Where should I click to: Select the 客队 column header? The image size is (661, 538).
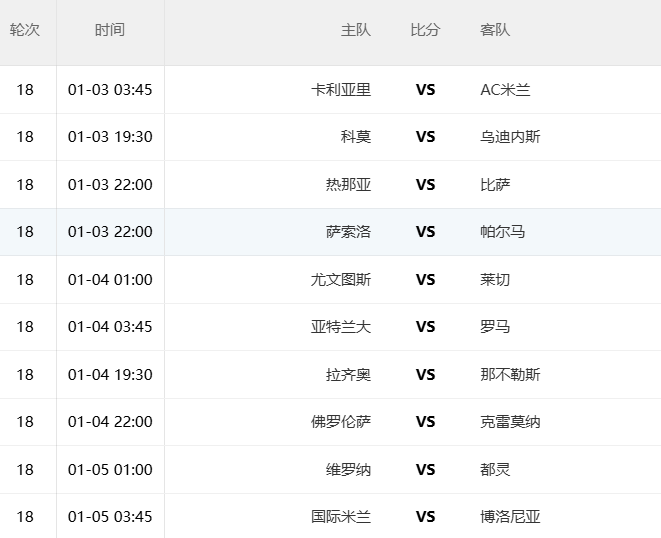click(495, 30)
